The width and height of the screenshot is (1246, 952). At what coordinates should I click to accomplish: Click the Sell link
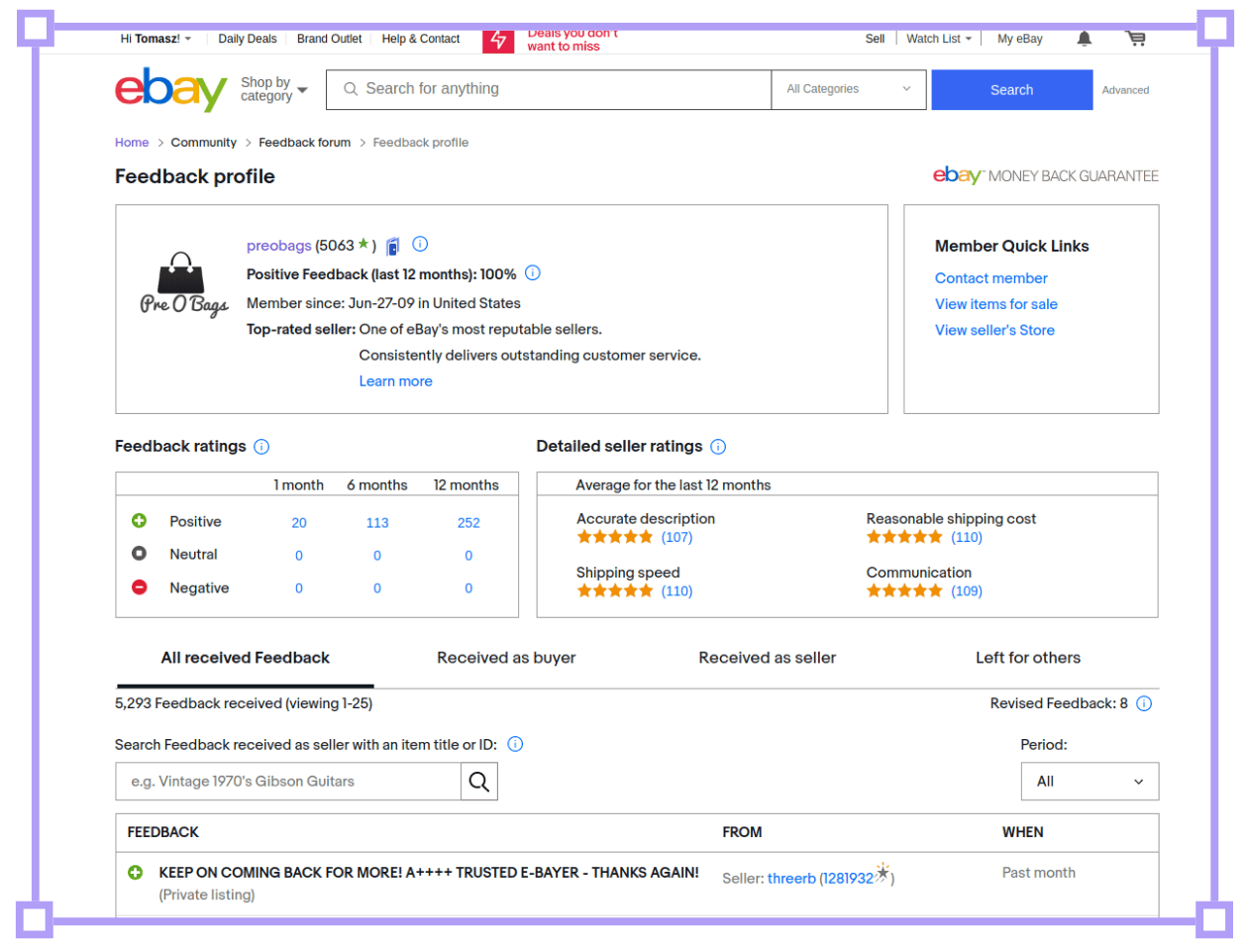[x=875, y=39]
